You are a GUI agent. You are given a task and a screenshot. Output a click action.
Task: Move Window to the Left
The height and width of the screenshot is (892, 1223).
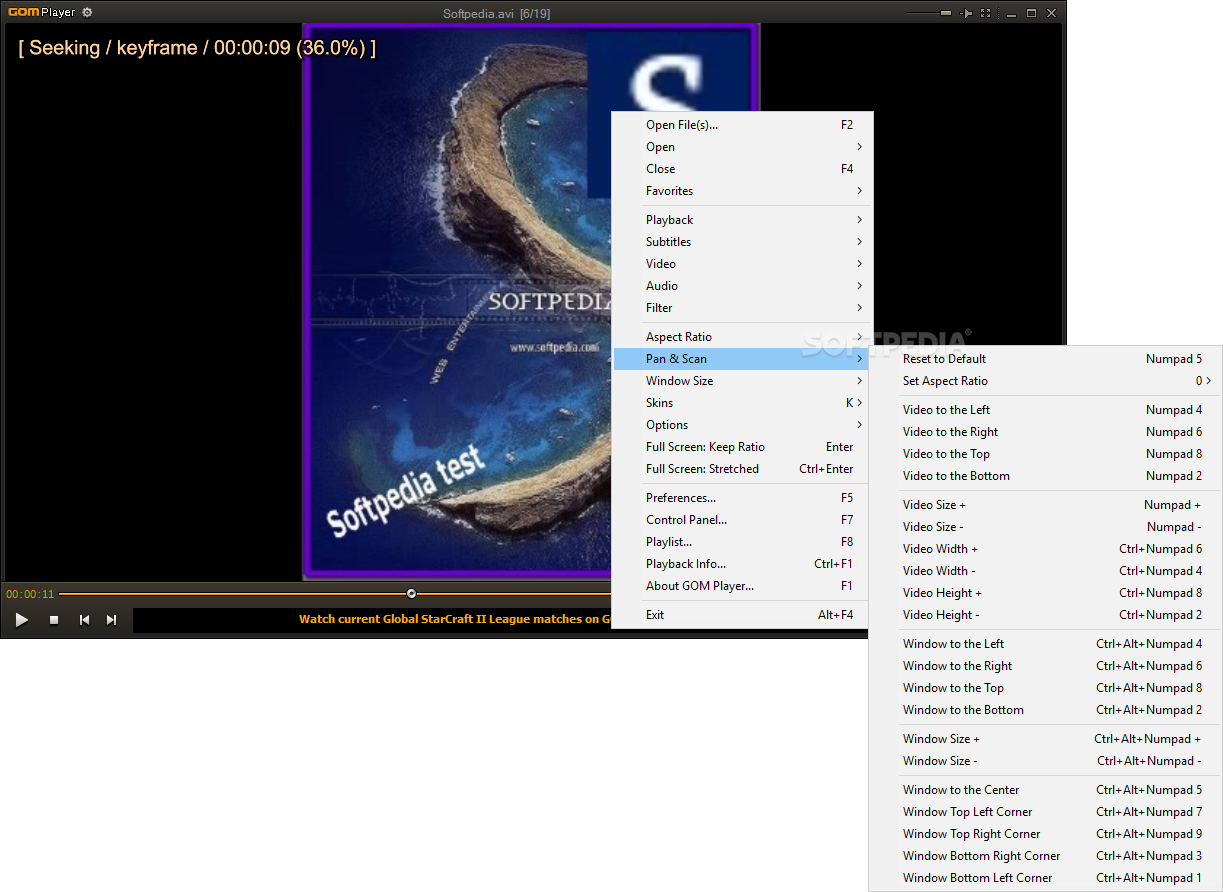pos(1046,644)
